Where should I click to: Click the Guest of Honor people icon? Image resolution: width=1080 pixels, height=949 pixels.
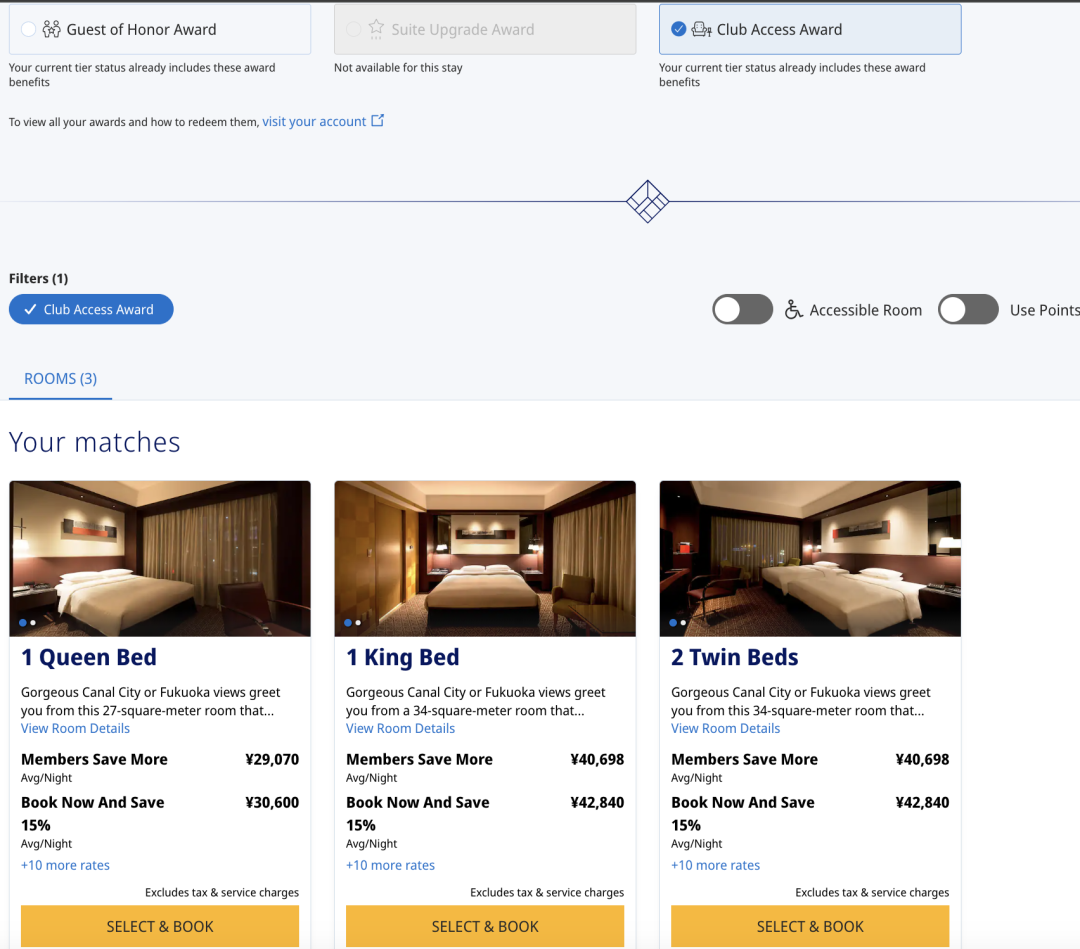[x=52, y=29]
